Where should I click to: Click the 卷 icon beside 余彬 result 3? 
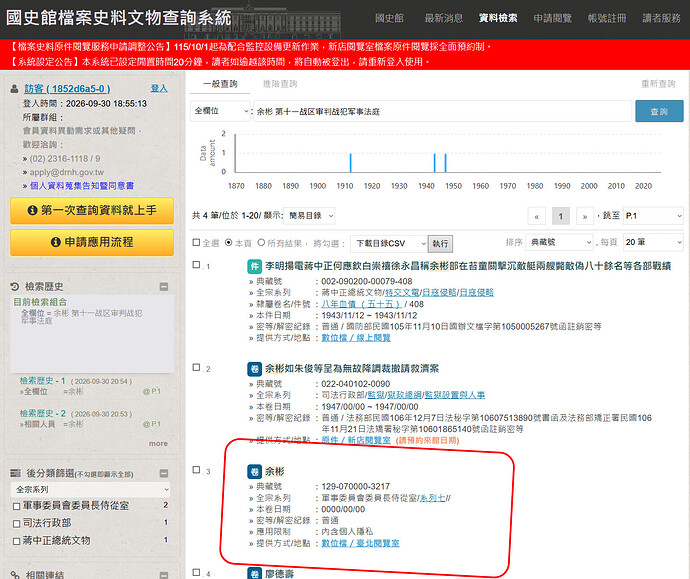click(254, 472)
